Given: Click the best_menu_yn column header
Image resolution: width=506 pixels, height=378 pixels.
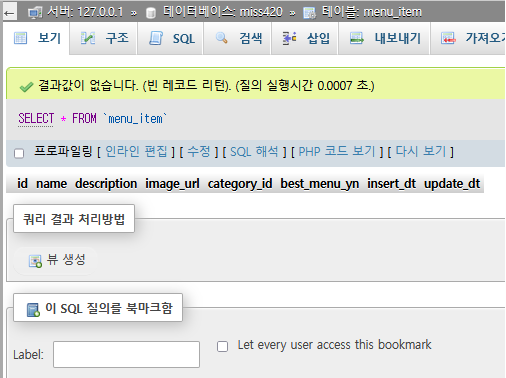Looking at the screenshot, I should pyautogui.click(x=319, y=184).
